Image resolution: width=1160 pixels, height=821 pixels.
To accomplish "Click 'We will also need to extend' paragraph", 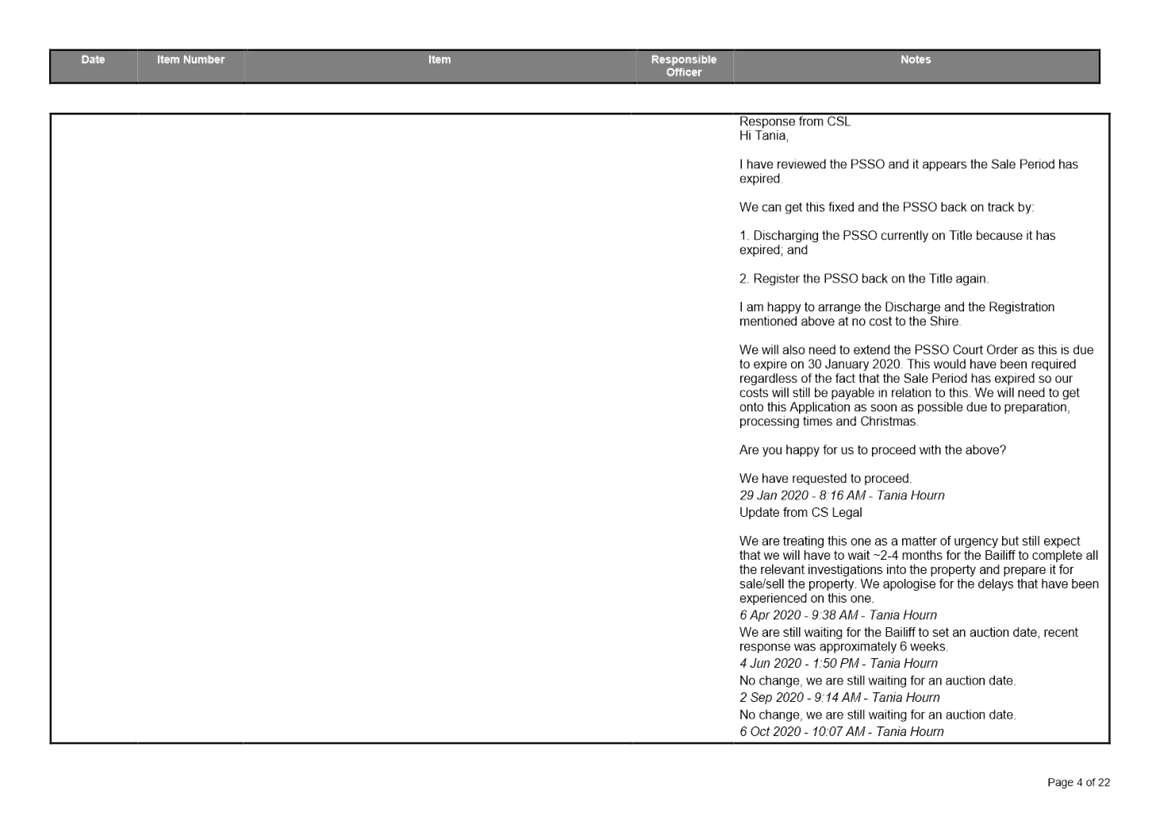I will (916, 385).
